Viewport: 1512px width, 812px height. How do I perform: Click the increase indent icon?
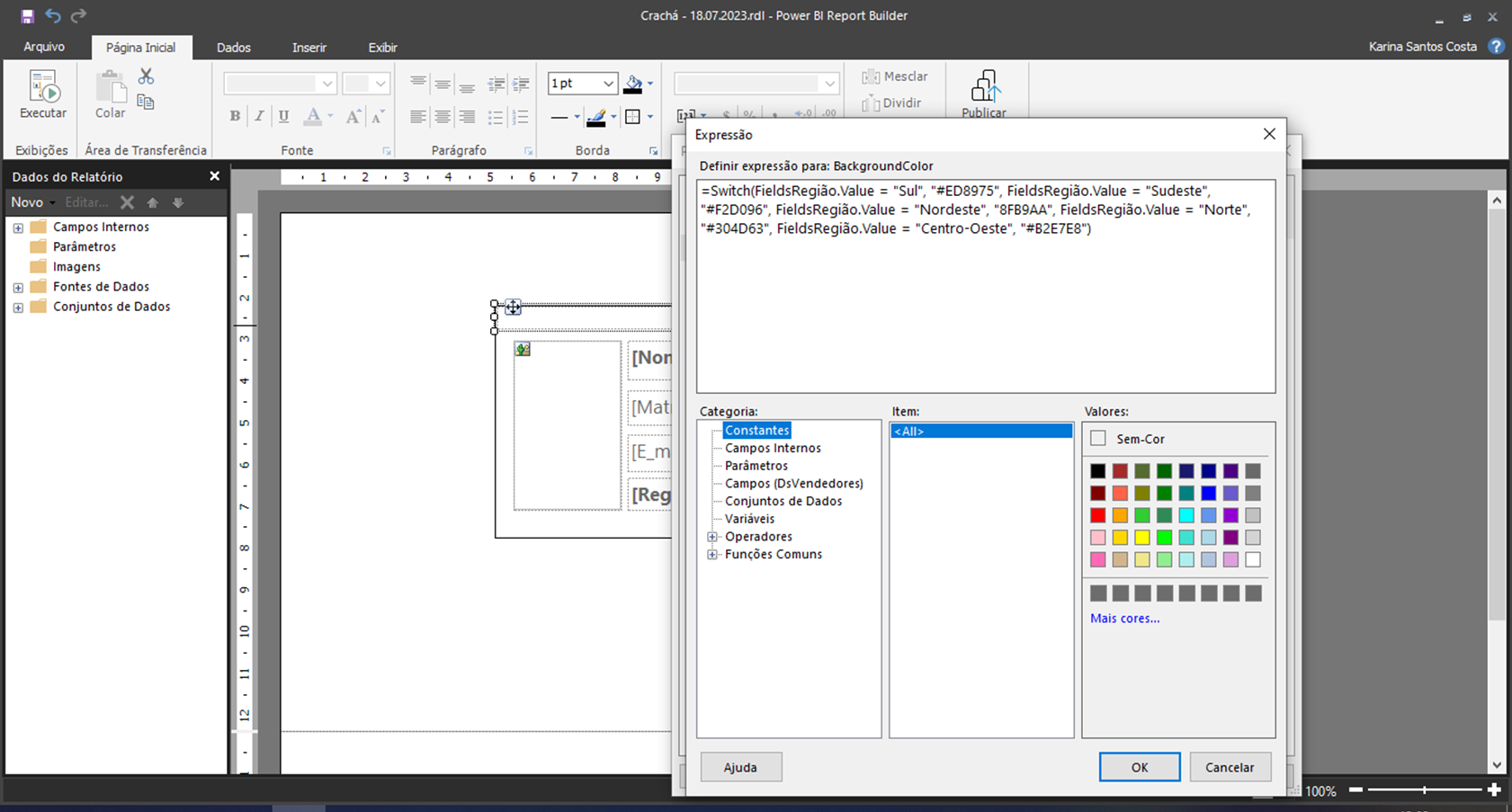[521, 85]
